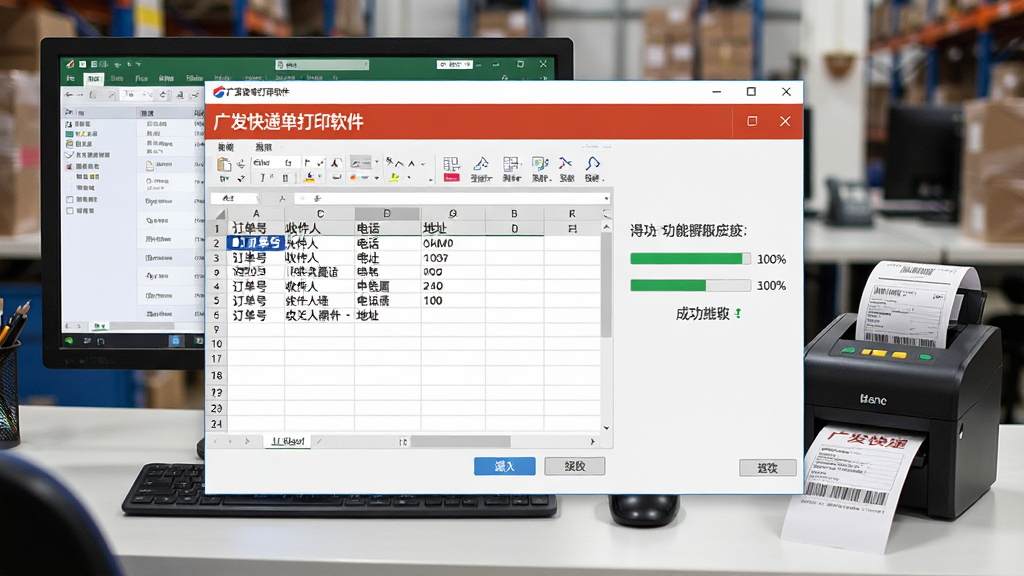Click the blue button below the spreadsheet

(x=505, y=466)
